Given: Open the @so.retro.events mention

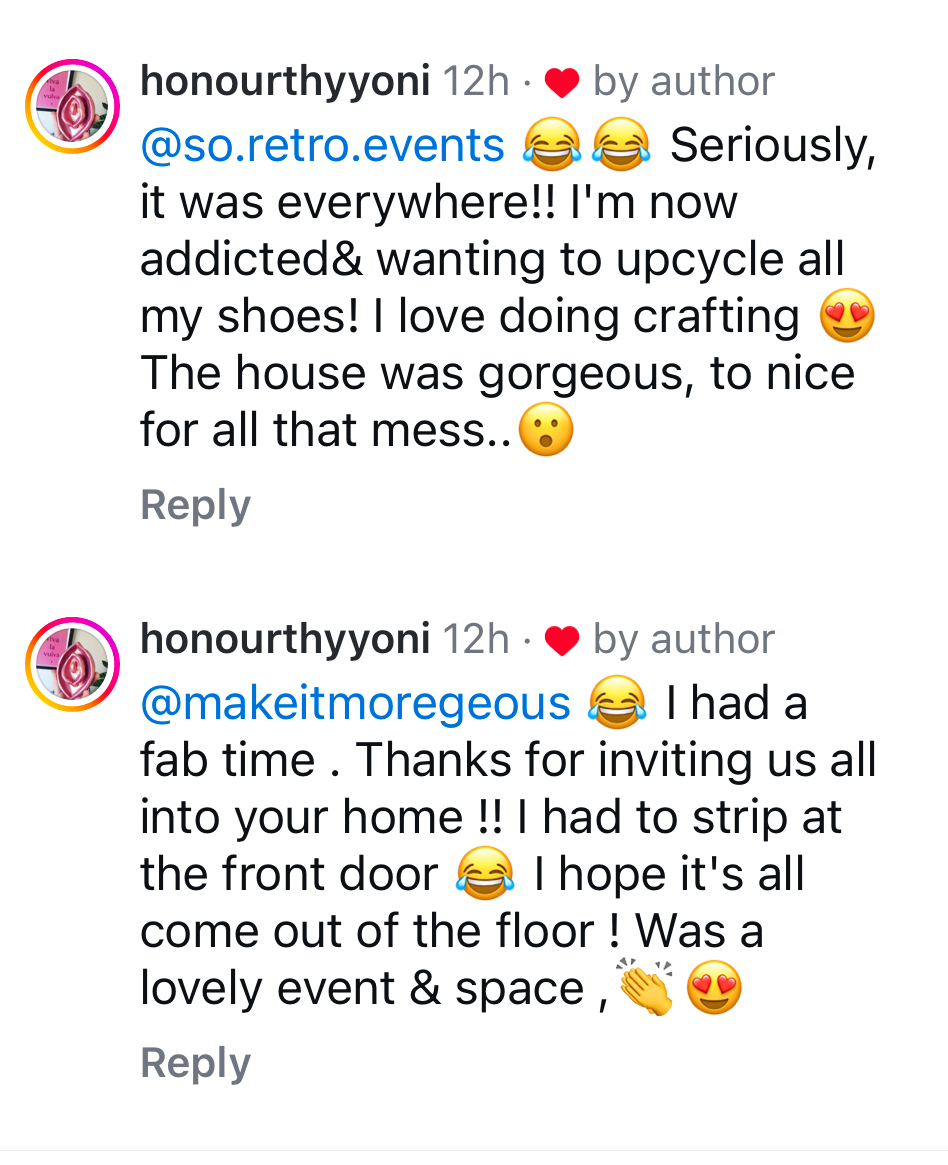Looking at the screenshot, I should coord(323,145).
